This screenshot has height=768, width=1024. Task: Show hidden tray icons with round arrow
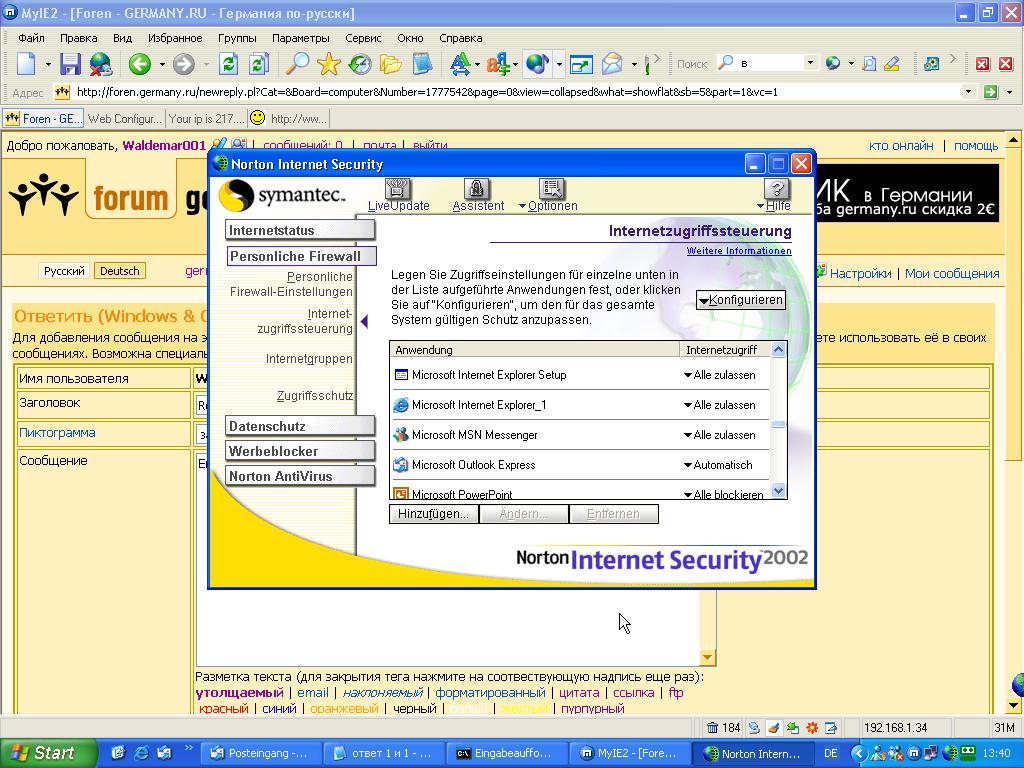pyautogui.click(x=858, y=753)
